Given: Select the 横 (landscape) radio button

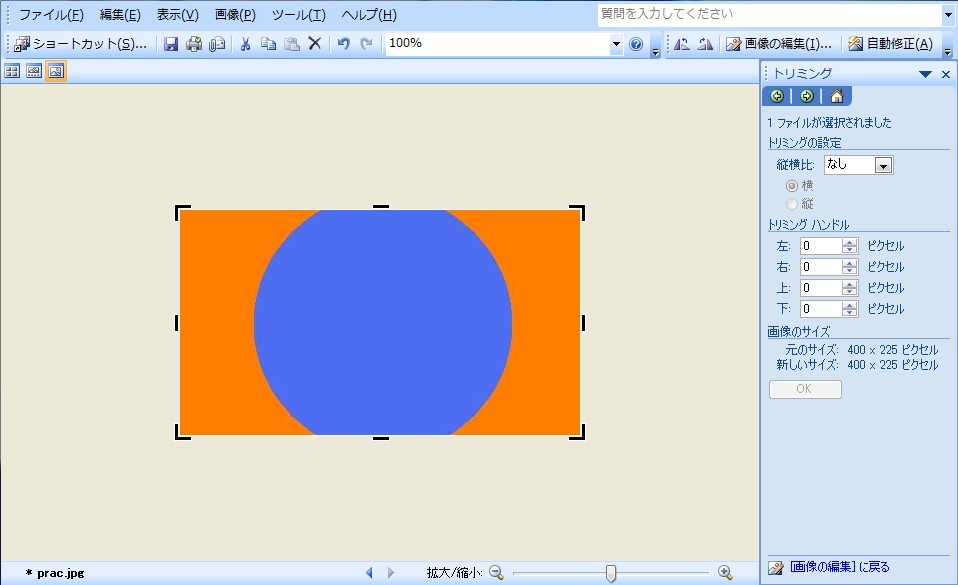Looking at the screenshot, I should click(792, 185).
